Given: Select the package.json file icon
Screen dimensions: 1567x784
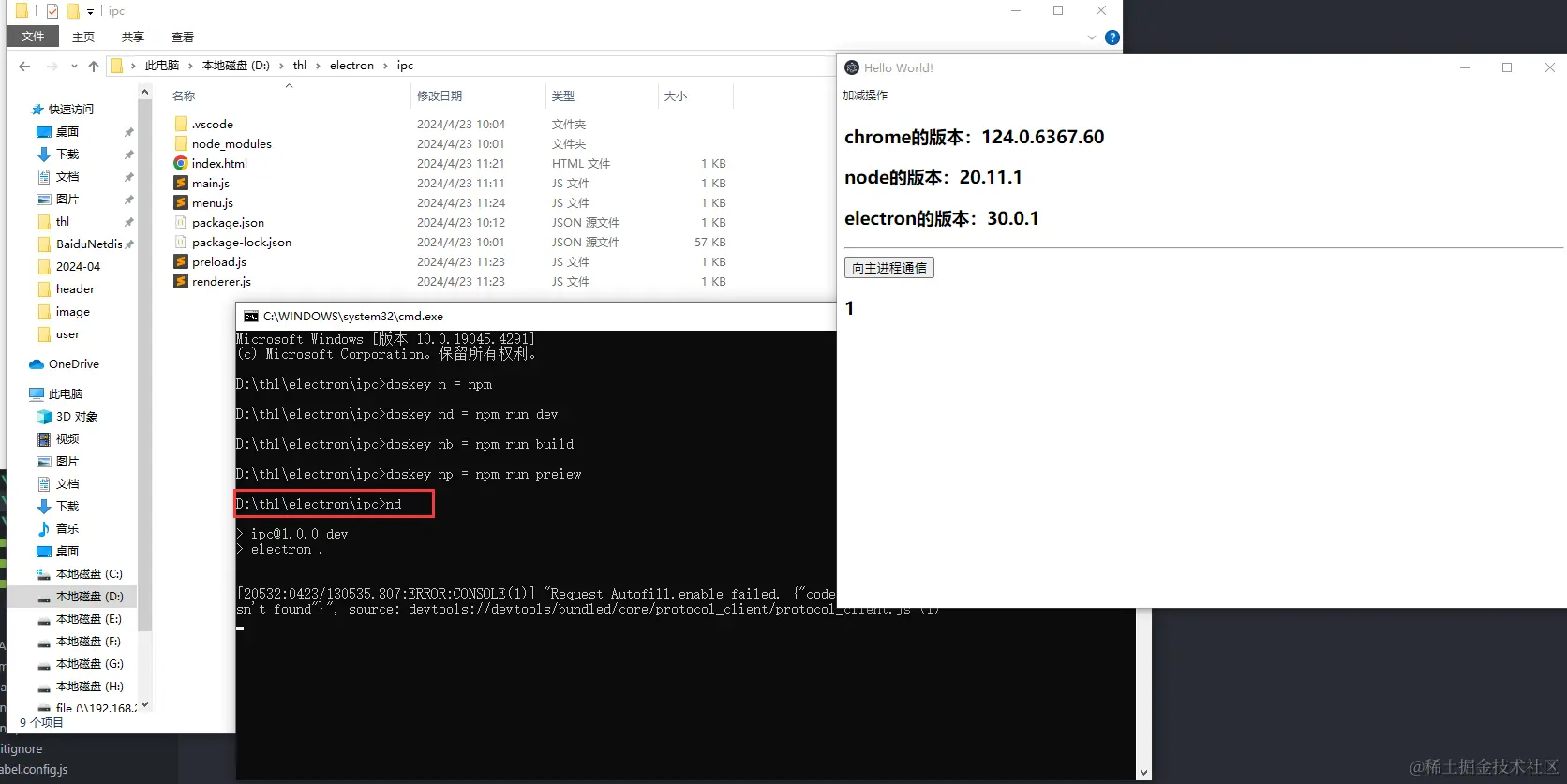Looking at the screenshot, I should pyautogui.click(x=181, y=222).
